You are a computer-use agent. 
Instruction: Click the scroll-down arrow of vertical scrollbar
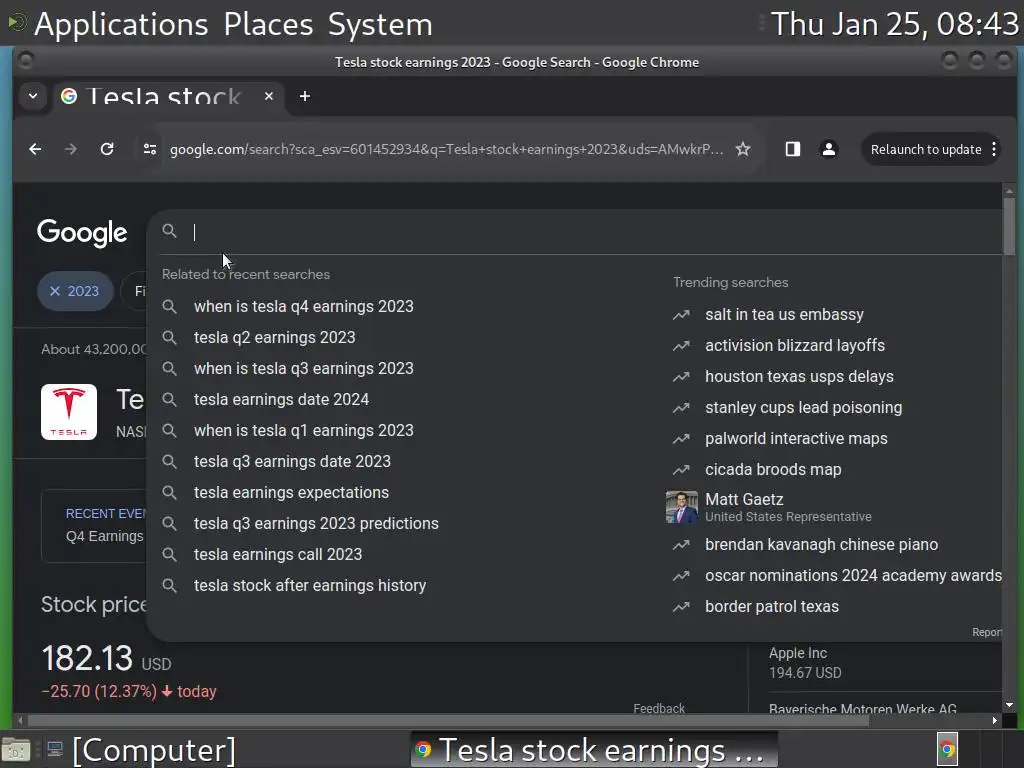[1010, 705]
